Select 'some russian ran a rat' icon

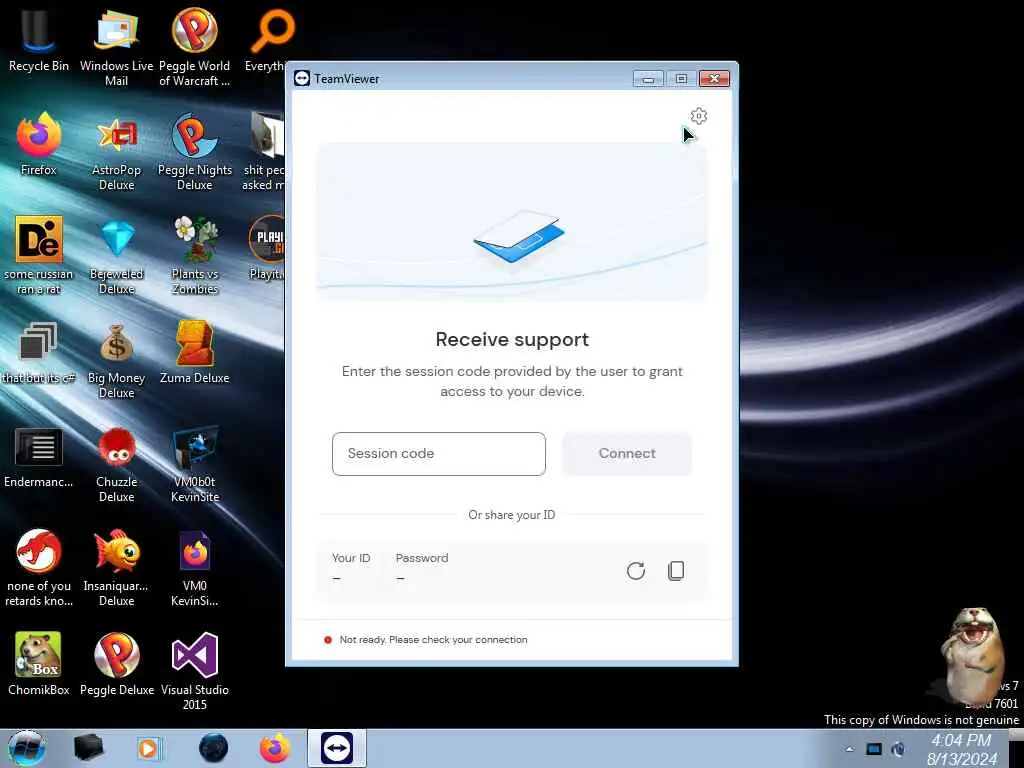[39, 256]
